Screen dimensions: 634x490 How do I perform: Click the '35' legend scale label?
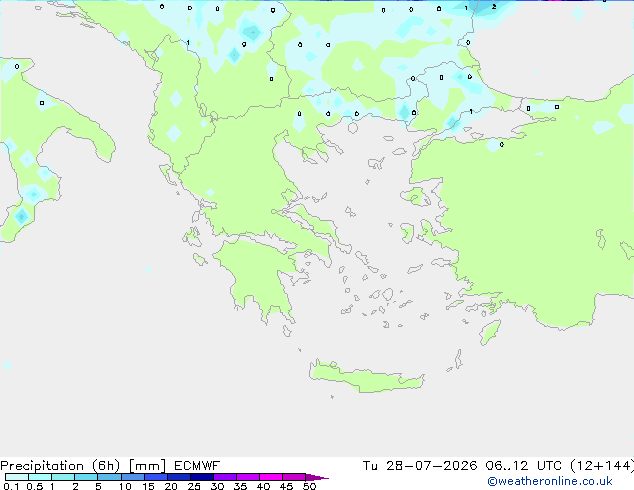tap(240, 486)
